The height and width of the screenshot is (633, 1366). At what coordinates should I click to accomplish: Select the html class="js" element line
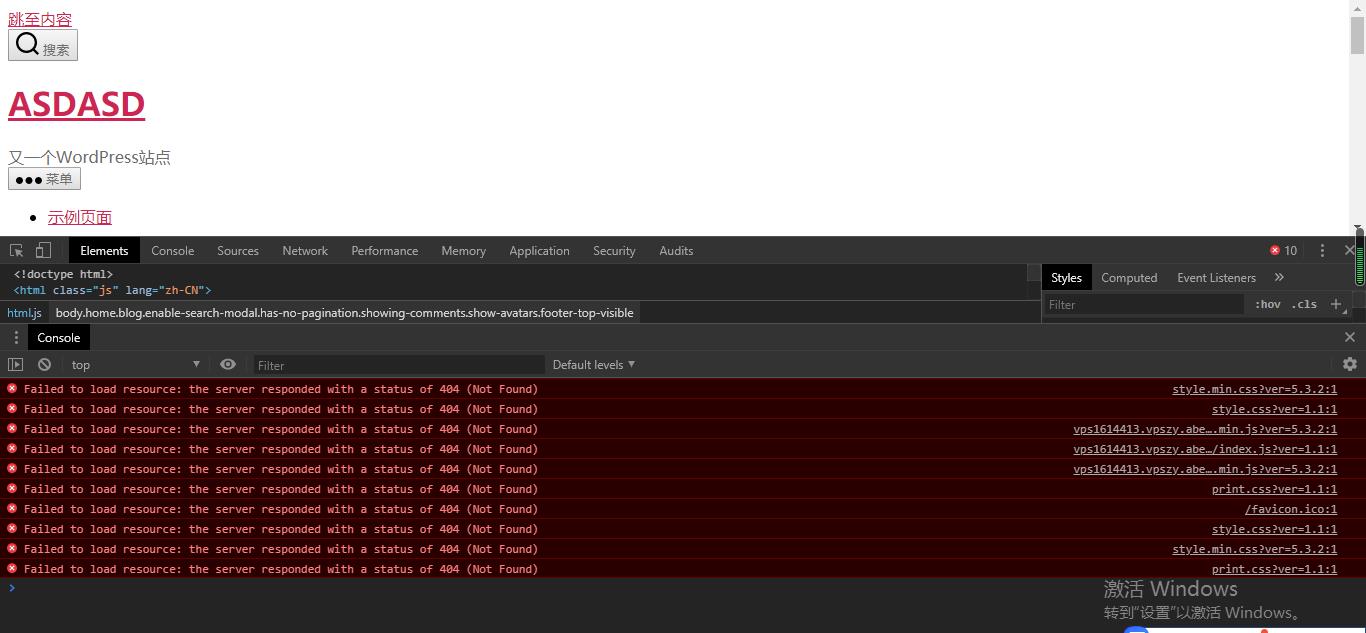[112, 290]
